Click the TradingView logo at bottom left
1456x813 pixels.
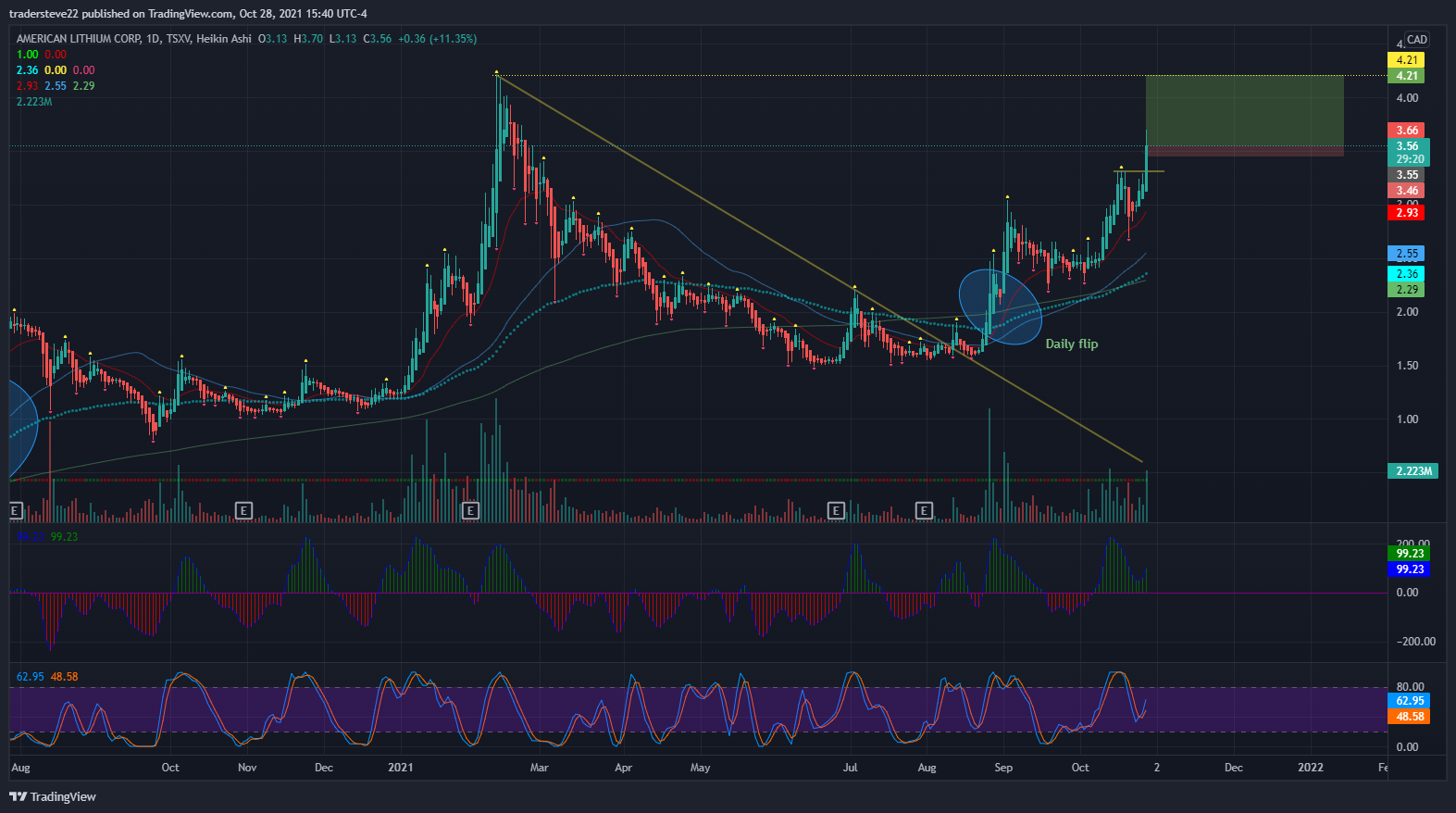[53, 796]
